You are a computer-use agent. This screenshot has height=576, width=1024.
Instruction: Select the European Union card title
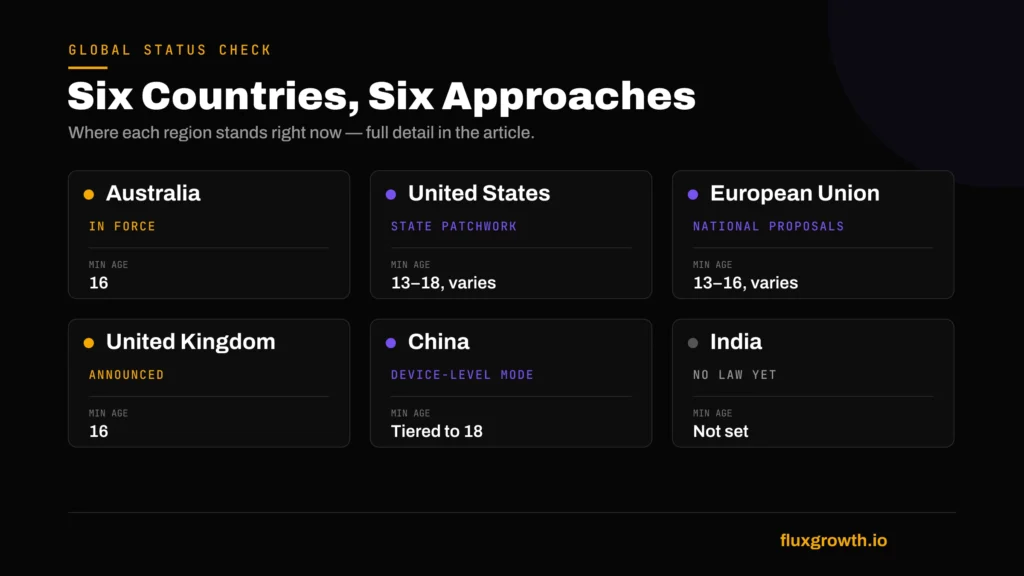(x=795, y=193)
